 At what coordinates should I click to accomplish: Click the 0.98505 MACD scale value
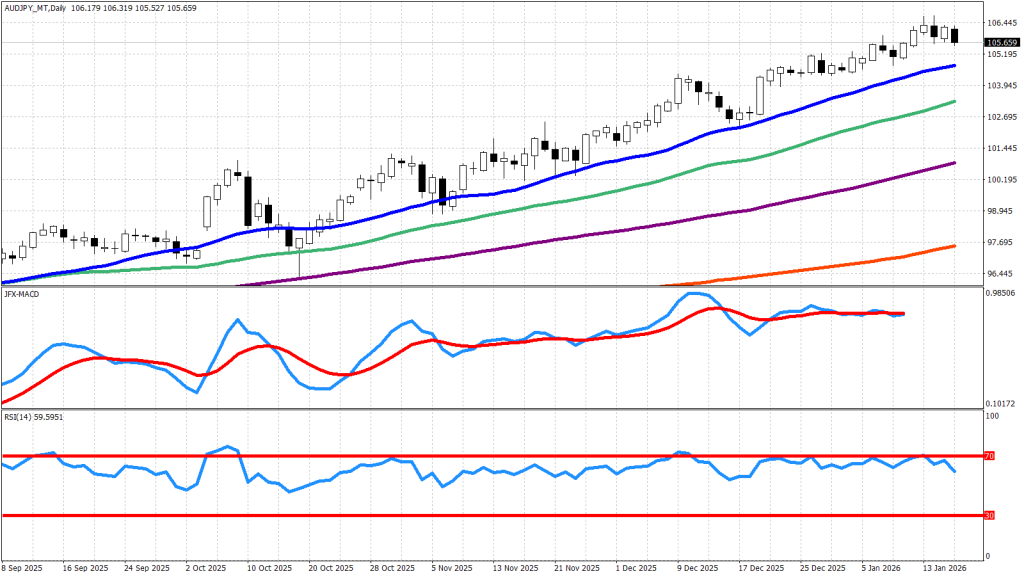1002,293
